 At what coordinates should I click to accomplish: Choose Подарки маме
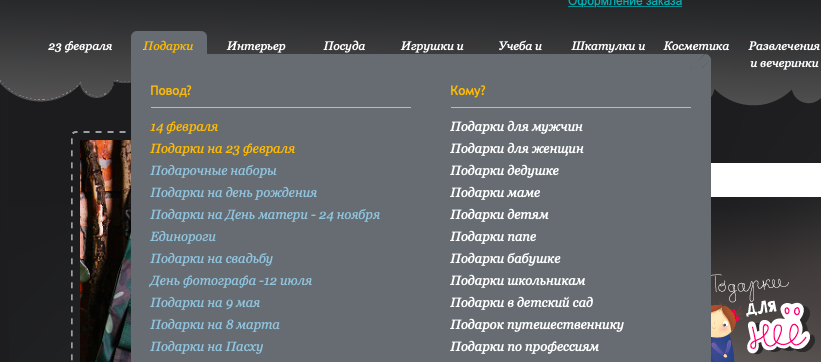click(x=495, y=193)
